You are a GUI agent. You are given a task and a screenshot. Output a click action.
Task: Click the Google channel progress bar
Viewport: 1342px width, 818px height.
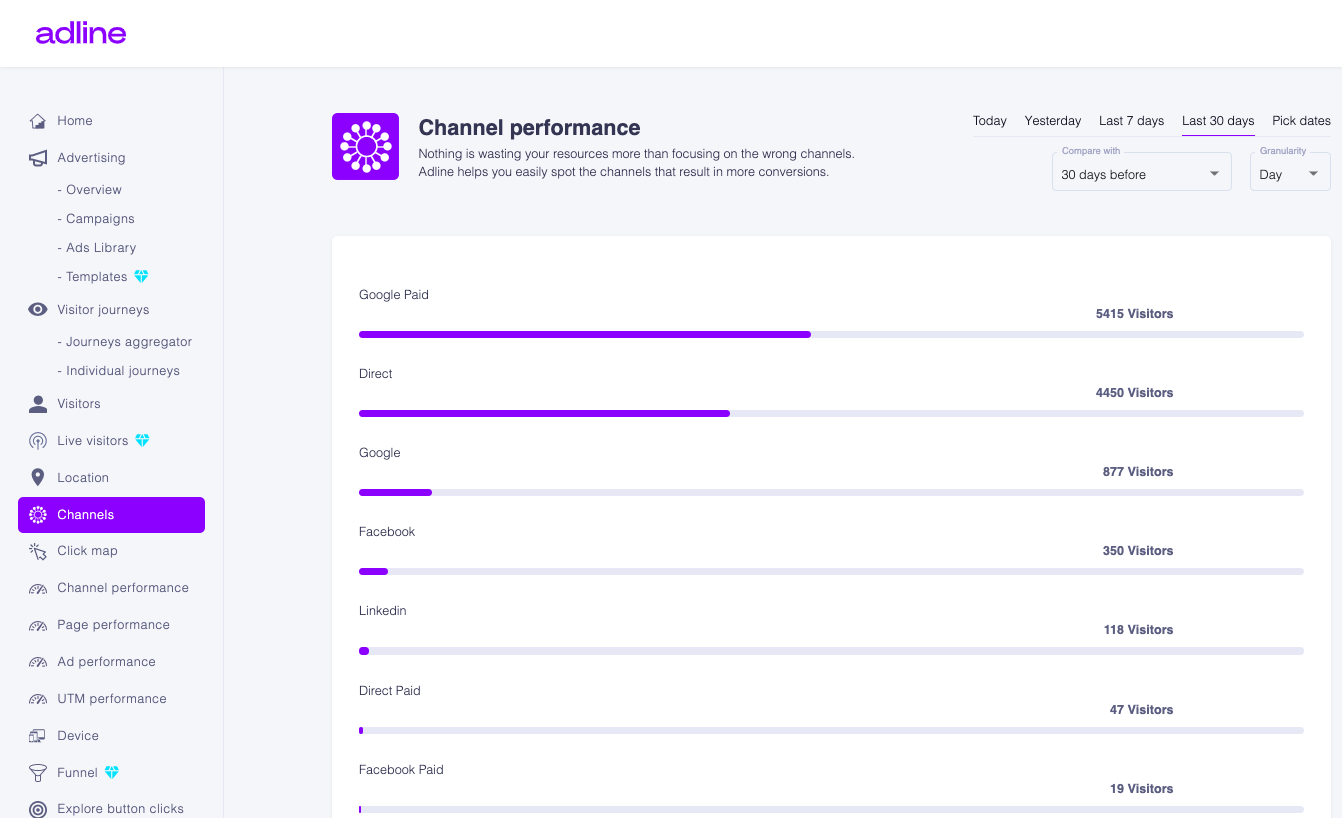coord(831,492)
